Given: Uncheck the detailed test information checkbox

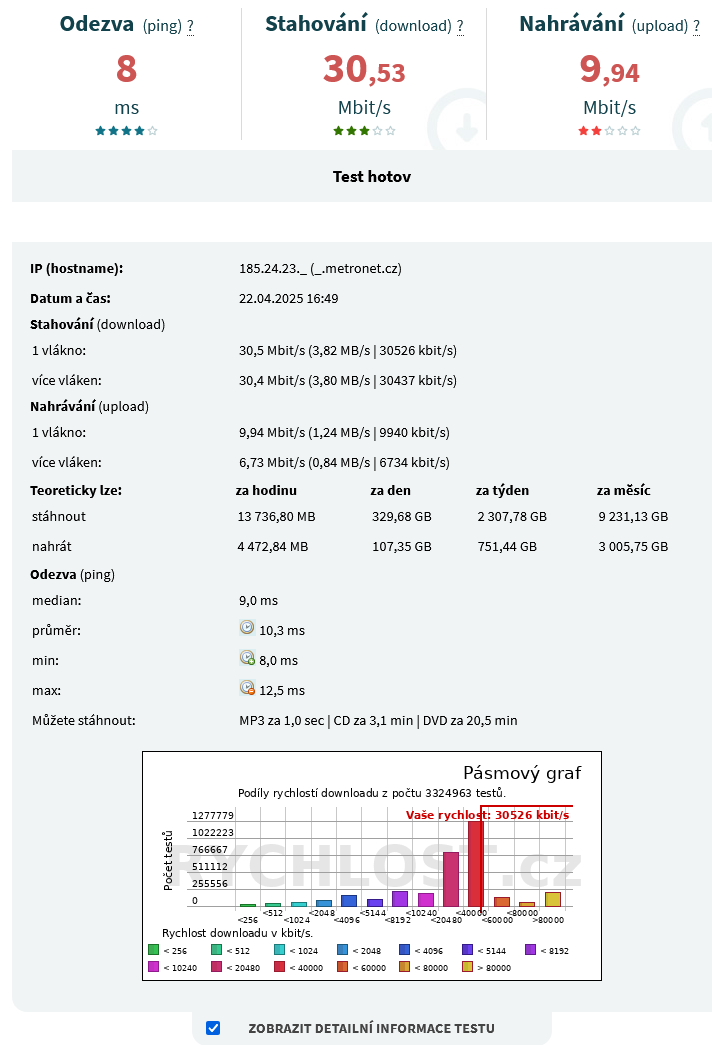Looking at the screenshot, I should coord(213,1028).
